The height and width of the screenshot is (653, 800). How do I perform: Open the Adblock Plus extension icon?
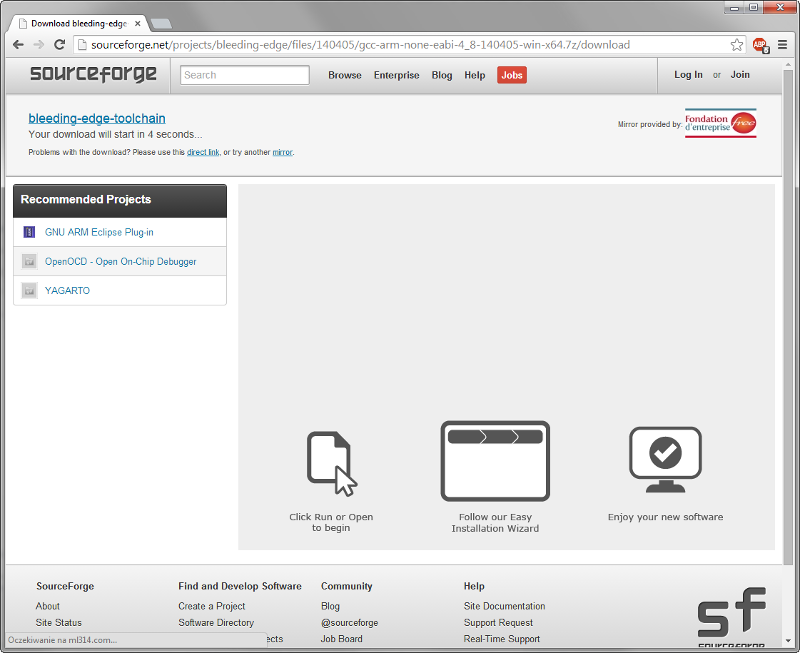(x=760, y=45)
